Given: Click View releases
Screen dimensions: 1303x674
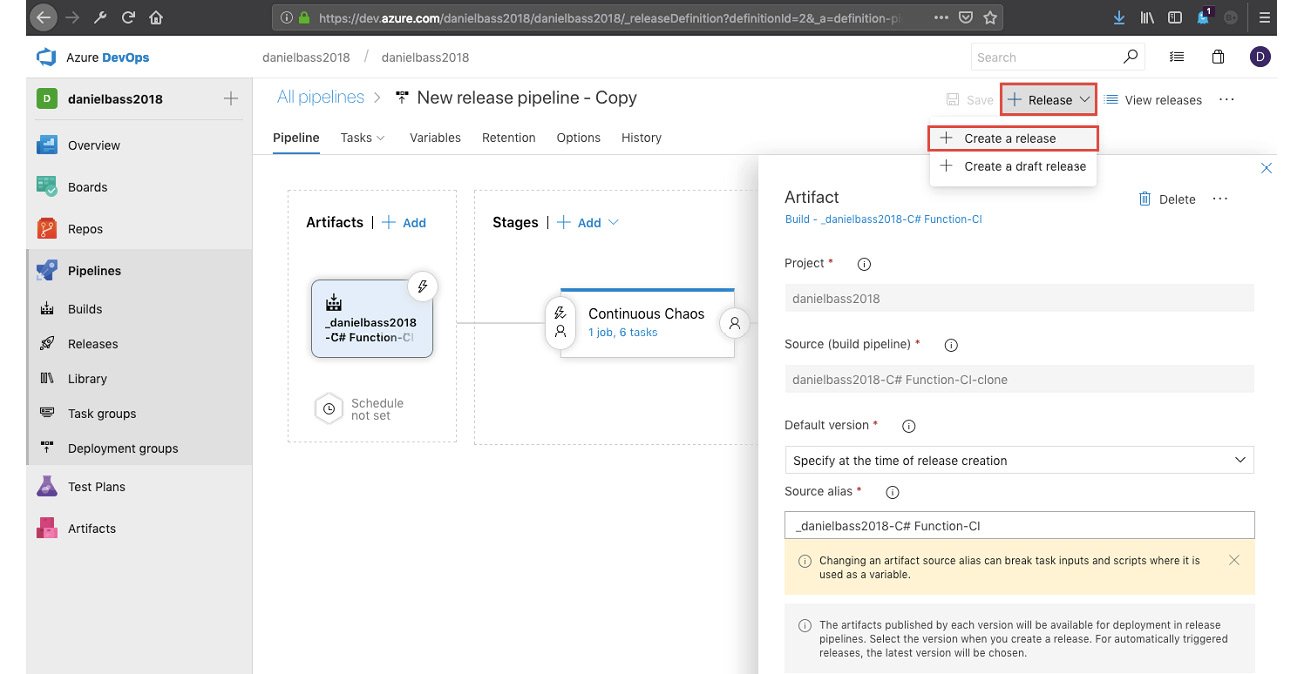Looking at the screenshot, I should 1153,100.
